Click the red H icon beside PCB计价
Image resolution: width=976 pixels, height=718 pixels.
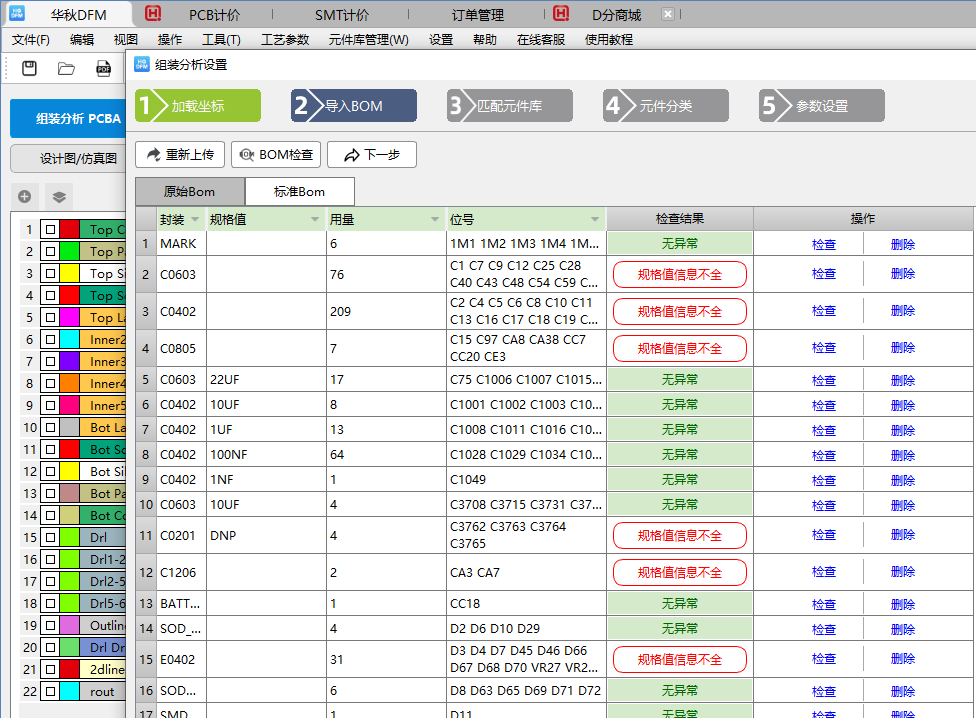coord(152,13)
